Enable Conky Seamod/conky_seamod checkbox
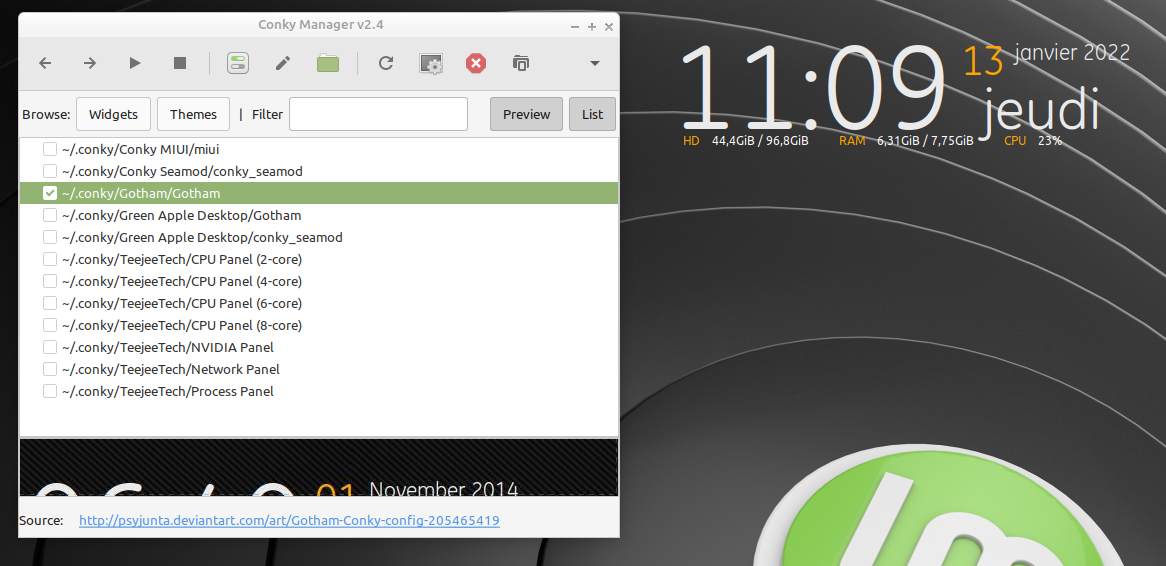Image resolution: width=1166 pixels, height=566 pixels. 50,171
